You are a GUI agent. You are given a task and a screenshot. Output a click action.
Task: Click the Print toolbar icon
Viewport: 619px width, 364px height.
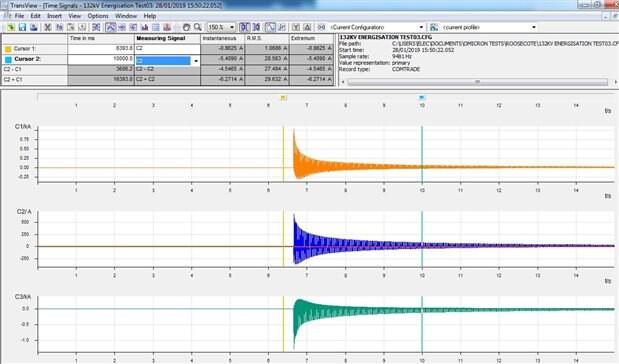coord(34,27)
